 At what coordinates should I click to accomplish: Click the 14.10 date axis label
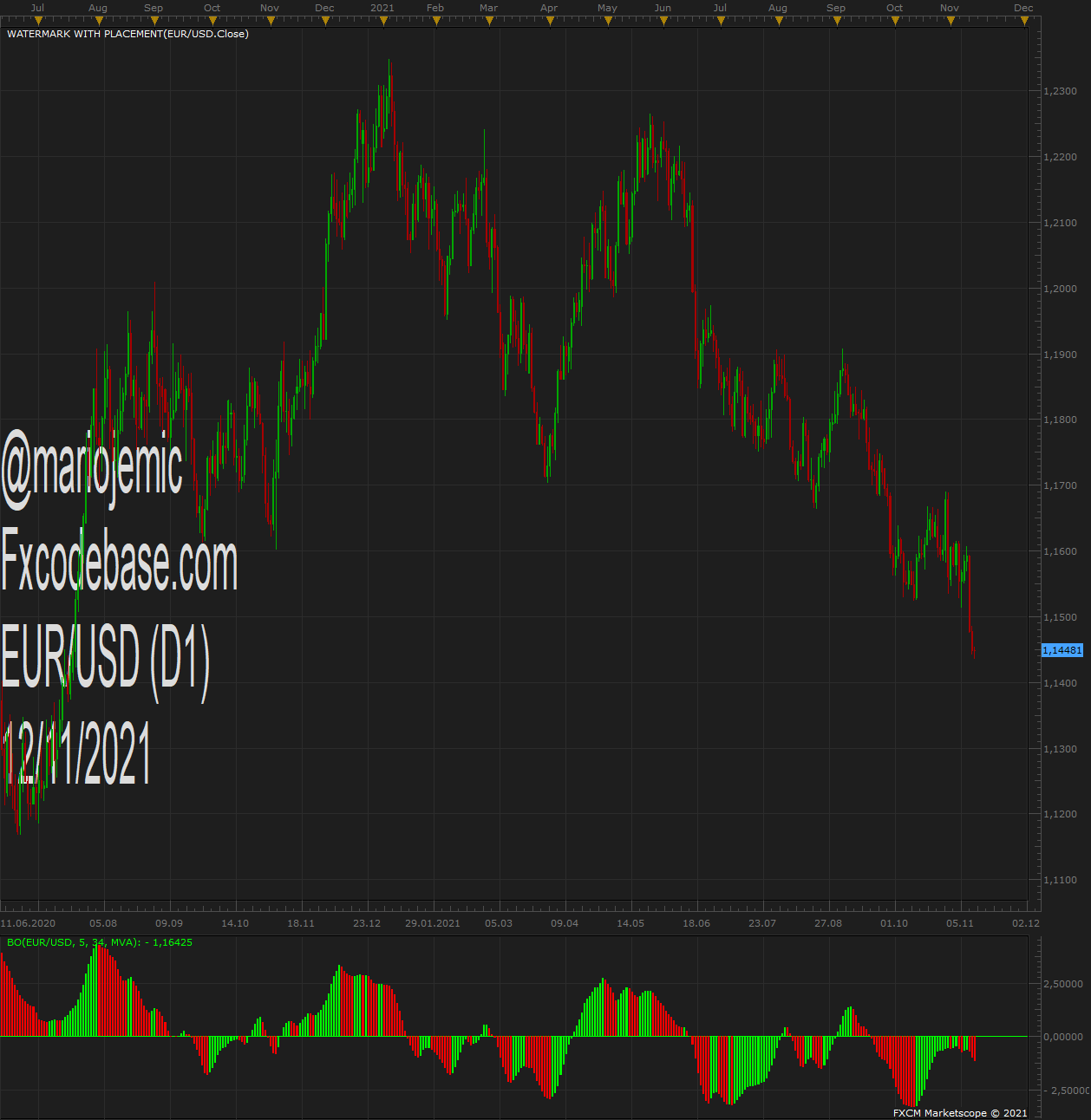[235, 923]
